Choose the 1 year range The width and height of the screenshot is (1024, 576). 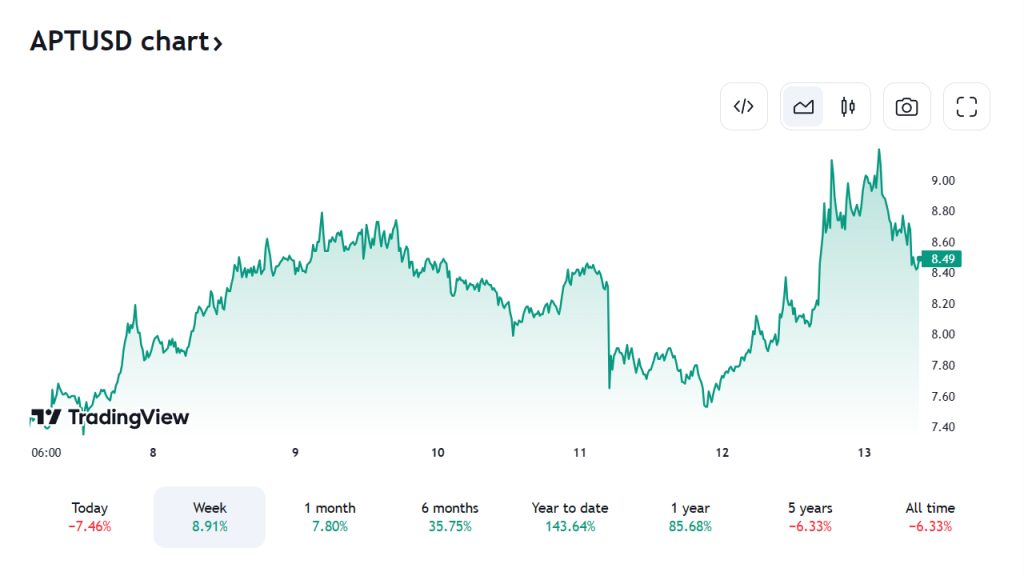point(690,517)
